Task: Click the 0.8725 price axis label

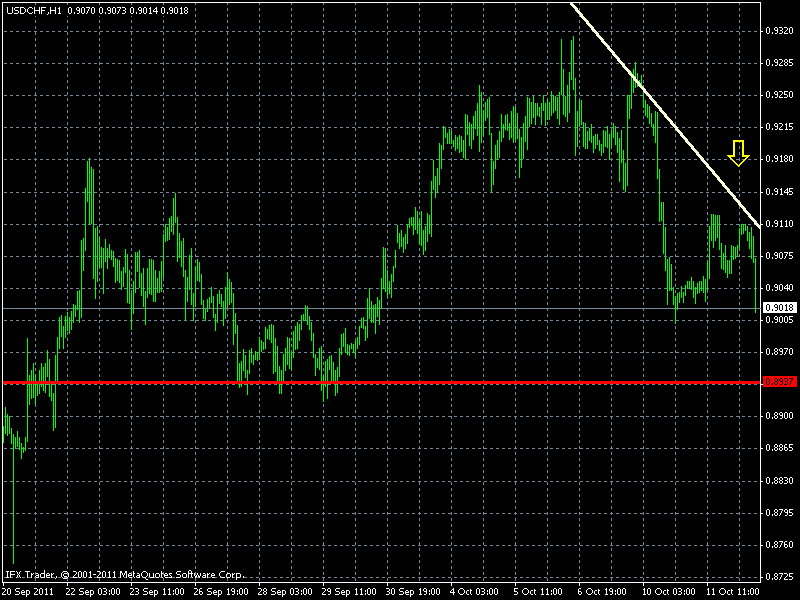Action: pos(780,577)
